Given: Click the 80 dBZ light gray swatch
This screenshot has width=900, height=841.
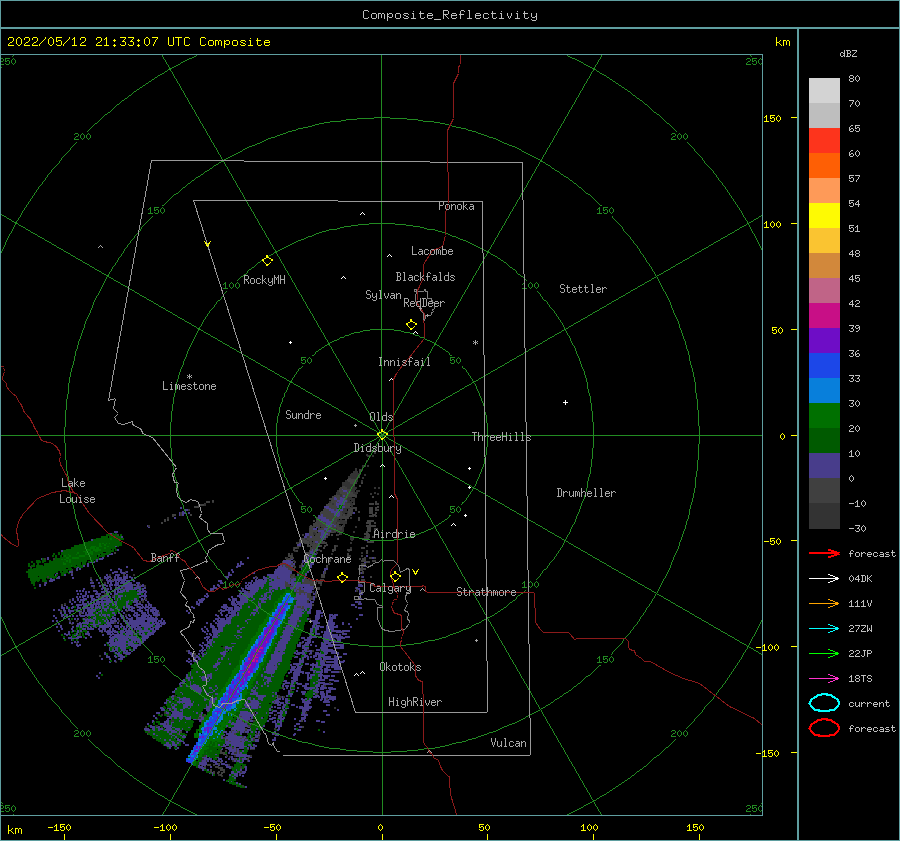Looking at the screenshot, I should click(824, 91).
